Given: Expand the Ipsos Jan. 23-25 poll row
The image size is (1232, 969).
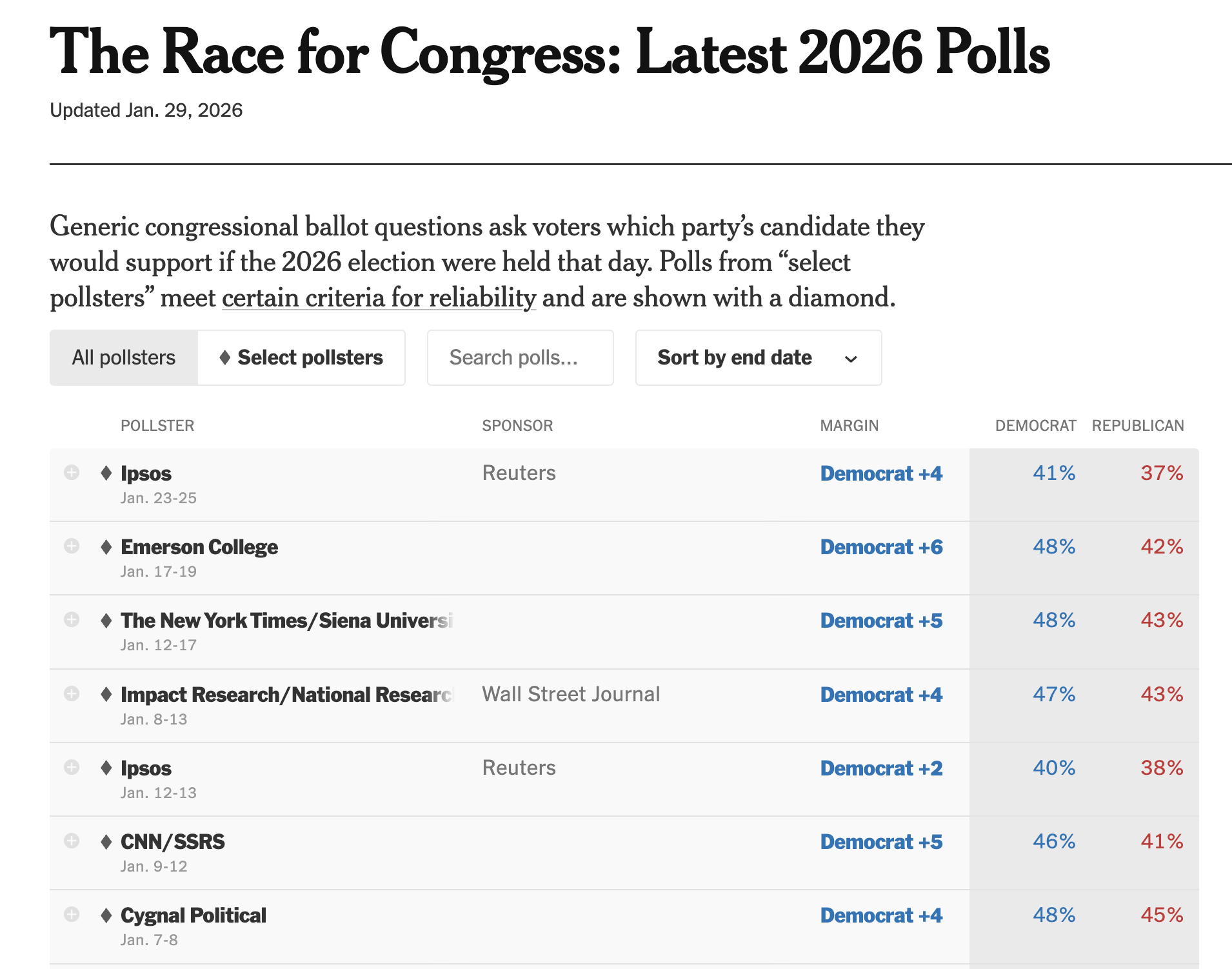Looking at the screenshot, I should tap(72, 472).
